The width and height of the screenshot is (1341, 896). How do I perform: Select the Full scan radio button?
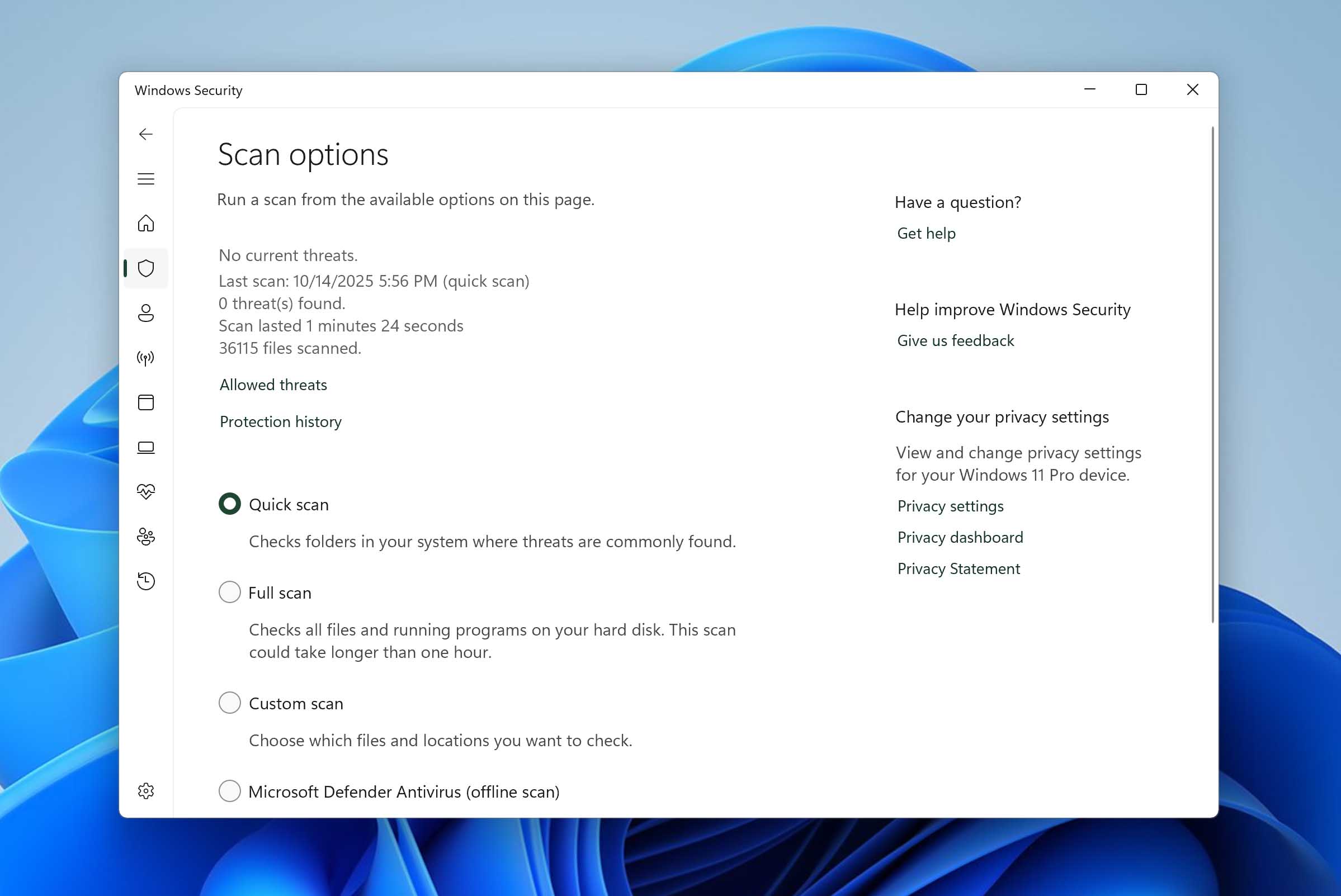point(229,592)
